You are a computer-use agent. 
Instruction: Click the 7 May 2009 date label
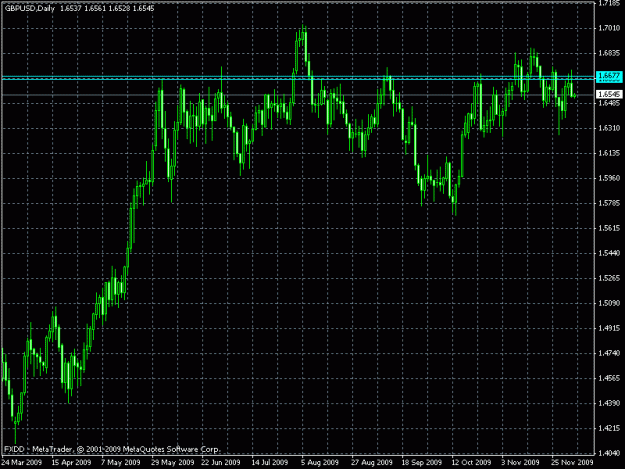coord(121,463)
